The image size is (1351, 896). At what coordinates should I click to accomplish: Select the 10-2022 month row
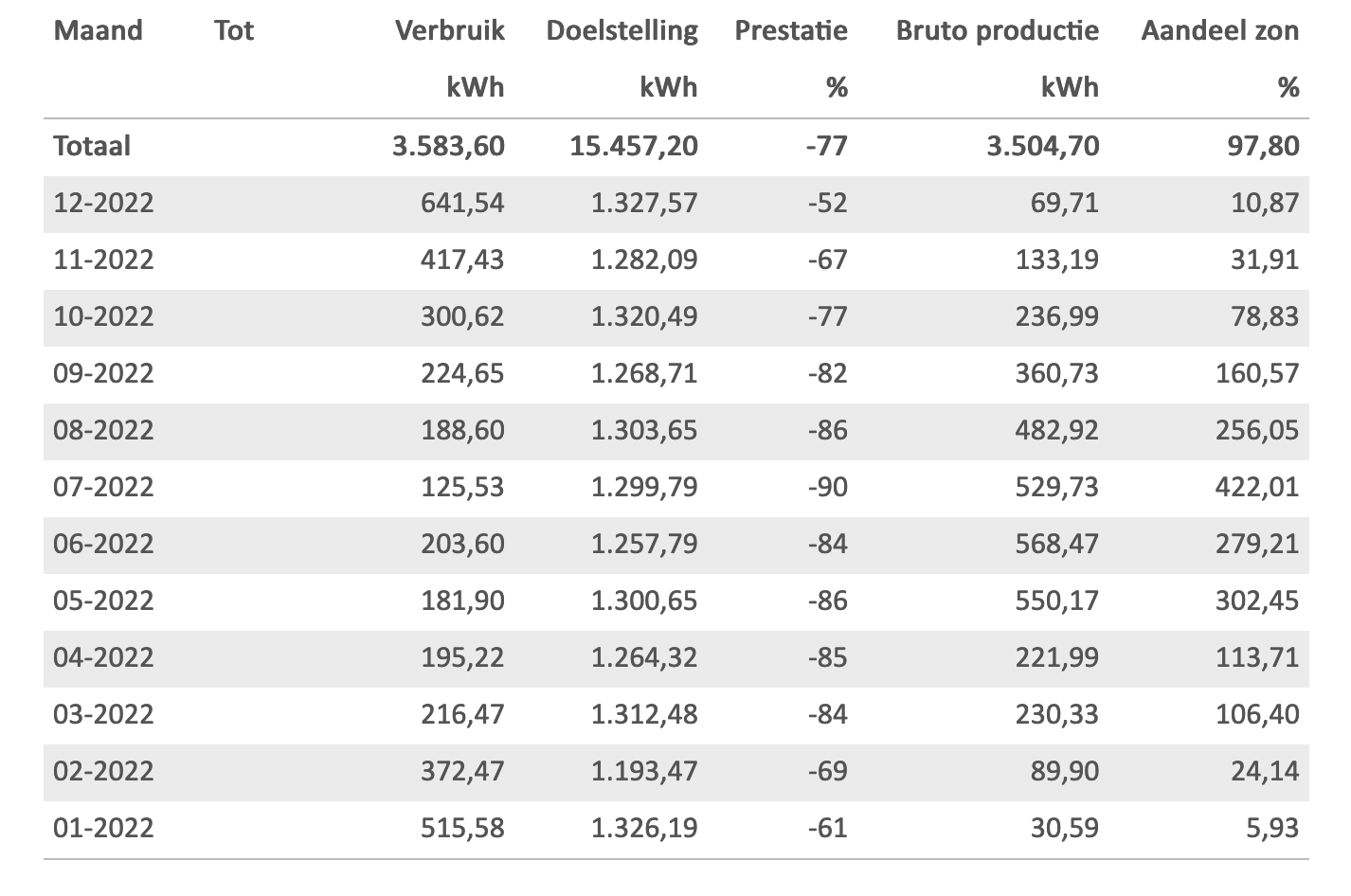(x=103, y=316)
